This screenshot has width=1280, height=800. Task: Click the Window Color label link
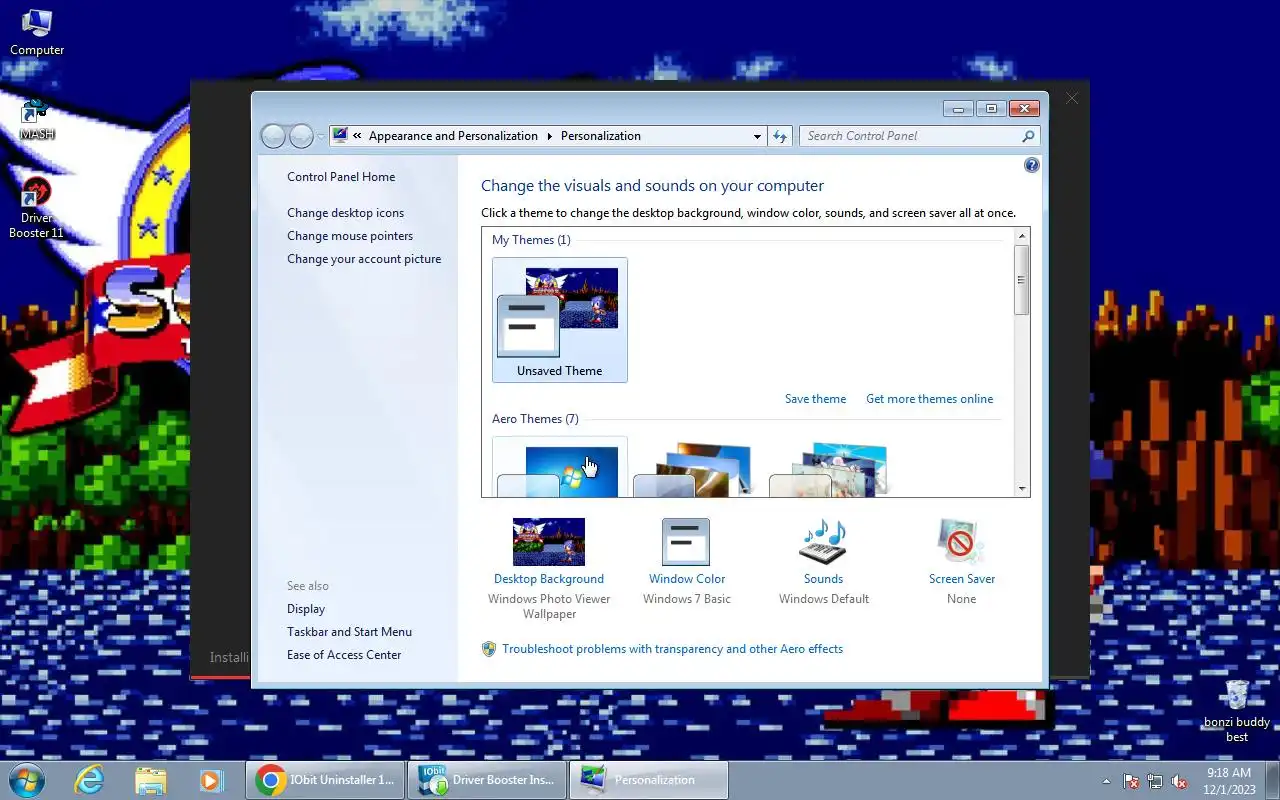pos(687,579)
